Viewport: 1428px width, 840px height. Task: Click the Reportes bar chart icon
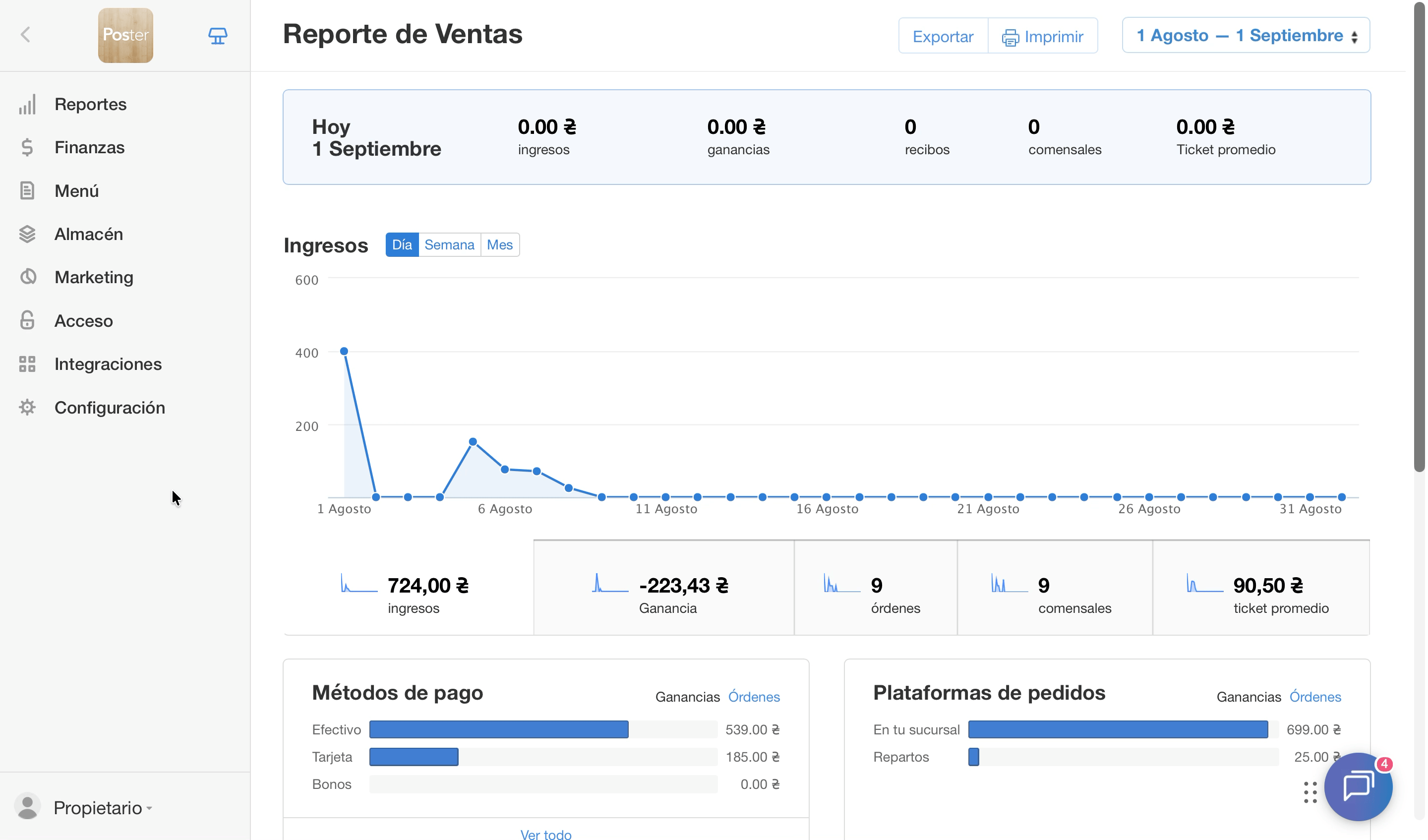click(x=27, y=104)
